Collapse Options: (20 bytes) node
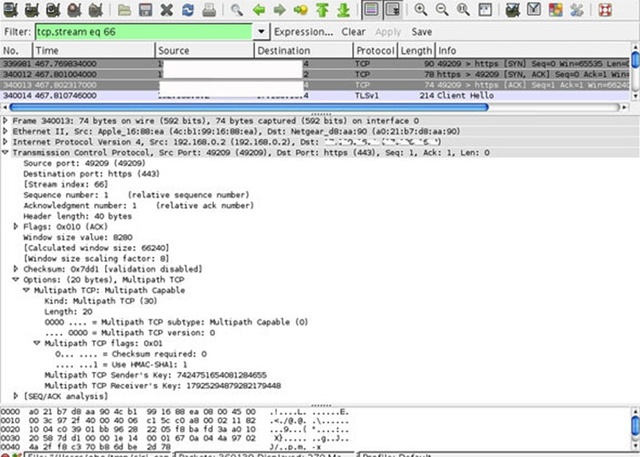 click(16, 280)
